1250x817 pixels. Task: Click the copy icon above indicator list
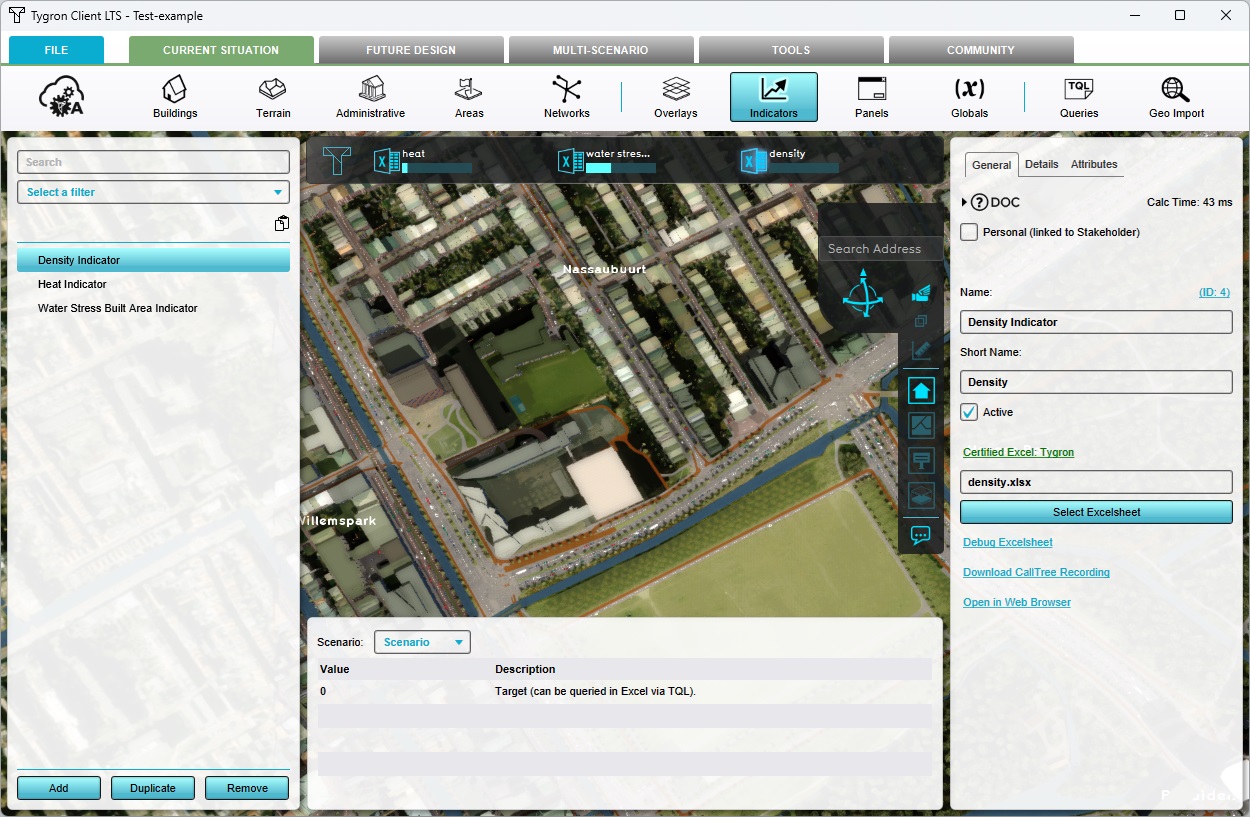pos(282,224)
